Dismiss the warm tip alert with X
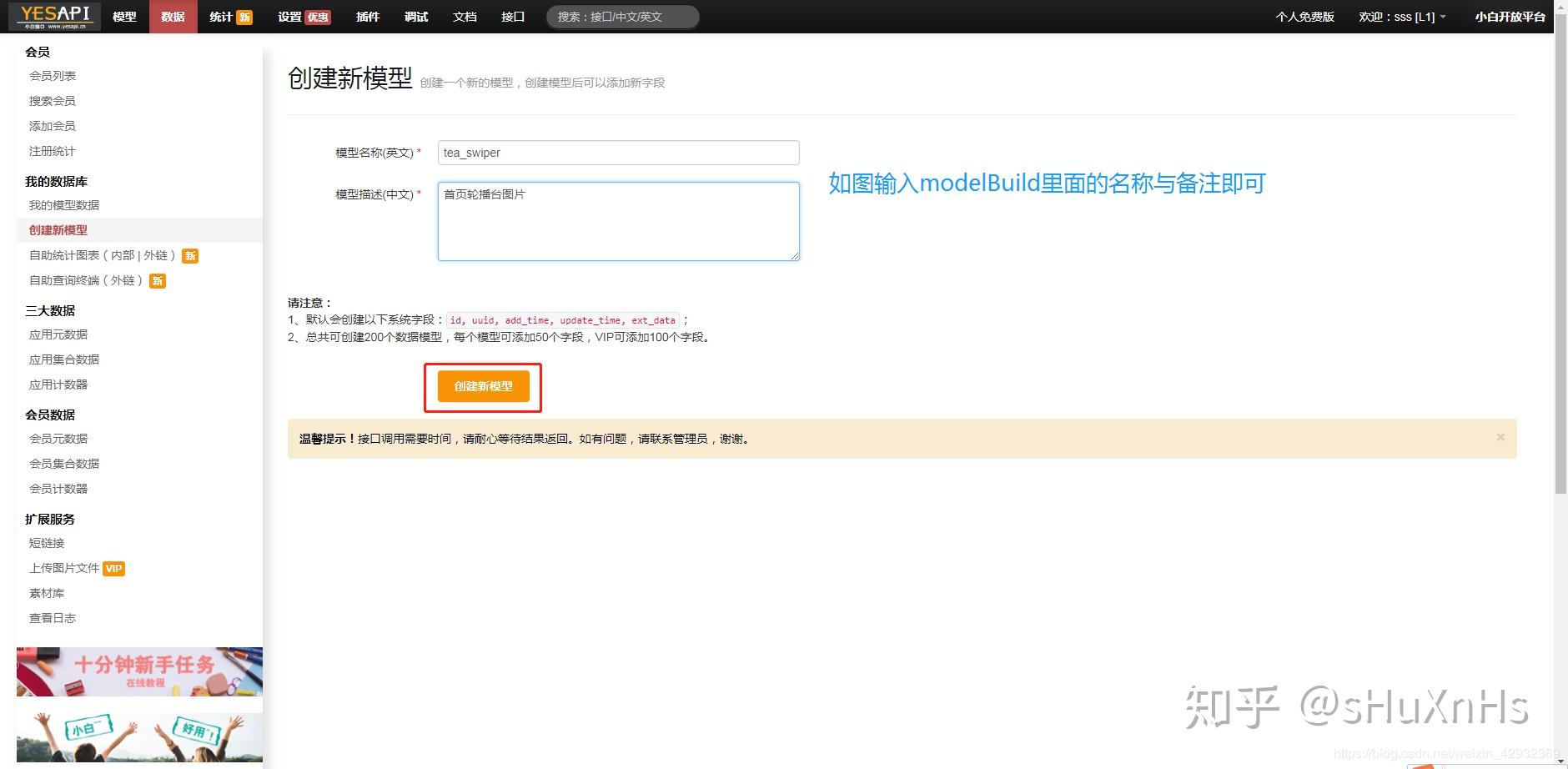The width and height of the screenshot is (1568, 769). click(x=1500, y=437)
